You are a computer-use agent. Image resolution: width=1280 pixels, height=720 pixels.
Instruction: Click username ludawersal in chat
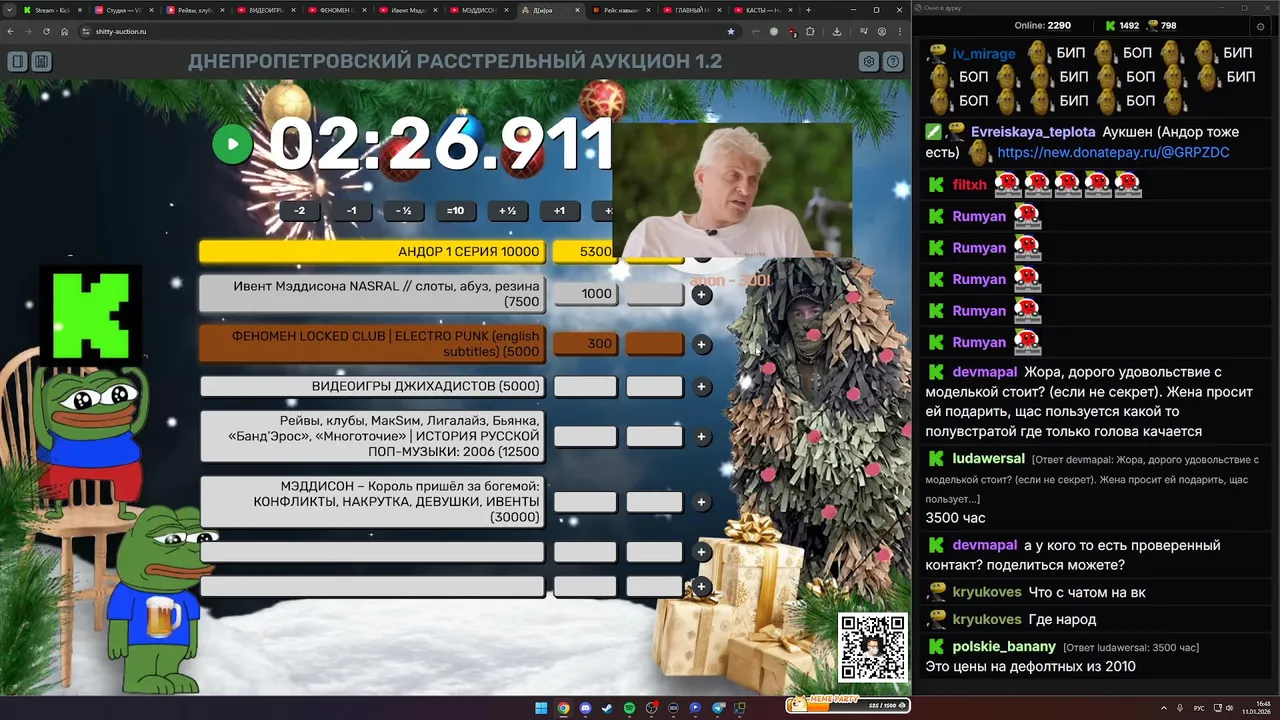[x=988, y=459]
